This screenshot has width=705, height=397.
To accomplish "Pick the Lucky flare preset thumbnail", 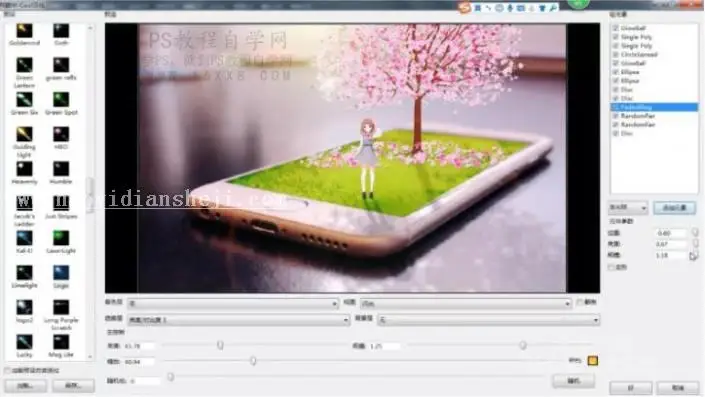I will tap(24, 342).
